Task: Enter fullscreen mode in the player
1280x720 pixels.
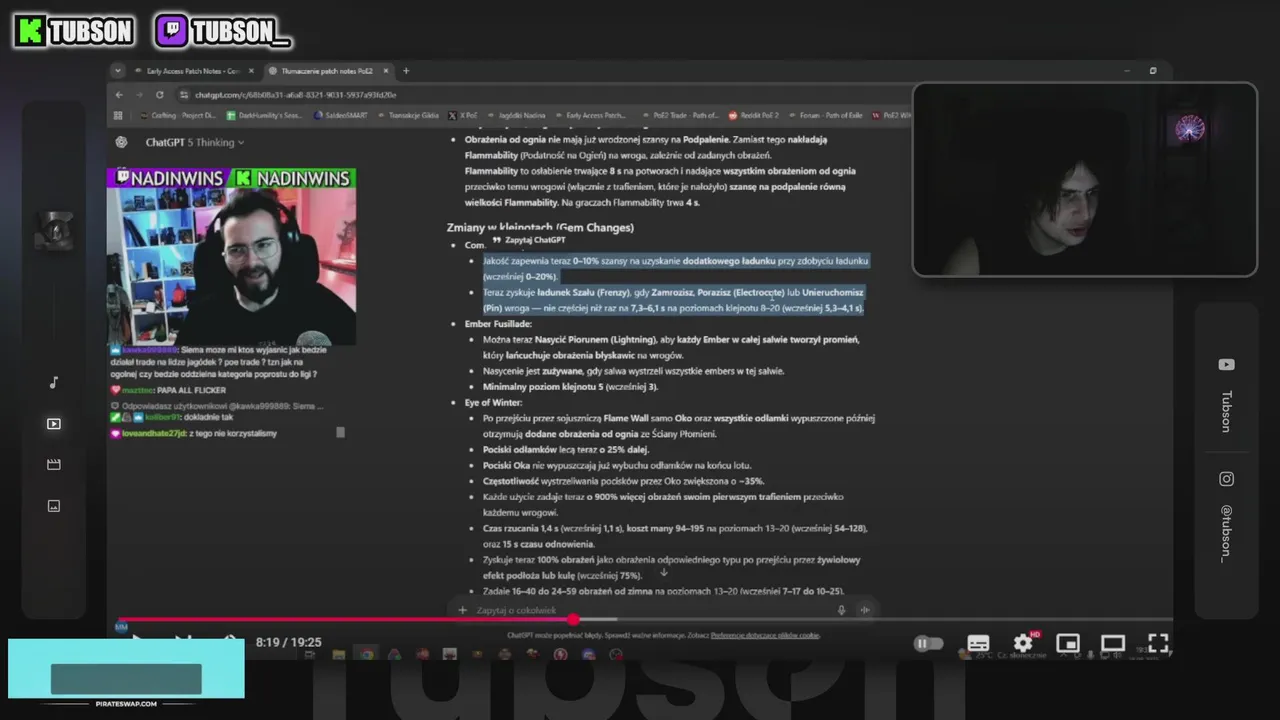Action: point(1158,643)
